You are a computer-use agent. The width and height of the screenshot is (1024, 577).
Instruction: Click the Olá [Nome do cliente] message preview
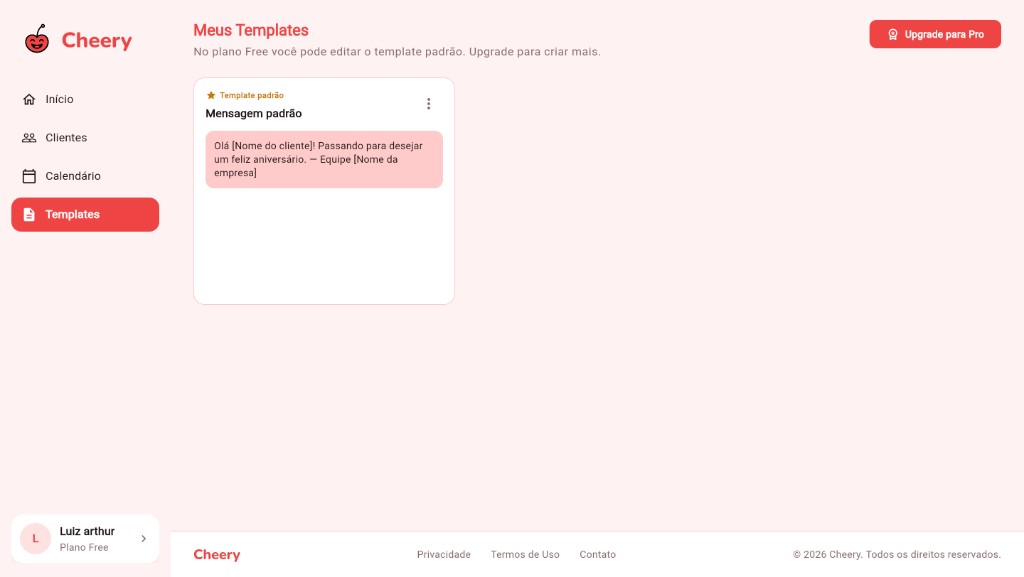324,159
